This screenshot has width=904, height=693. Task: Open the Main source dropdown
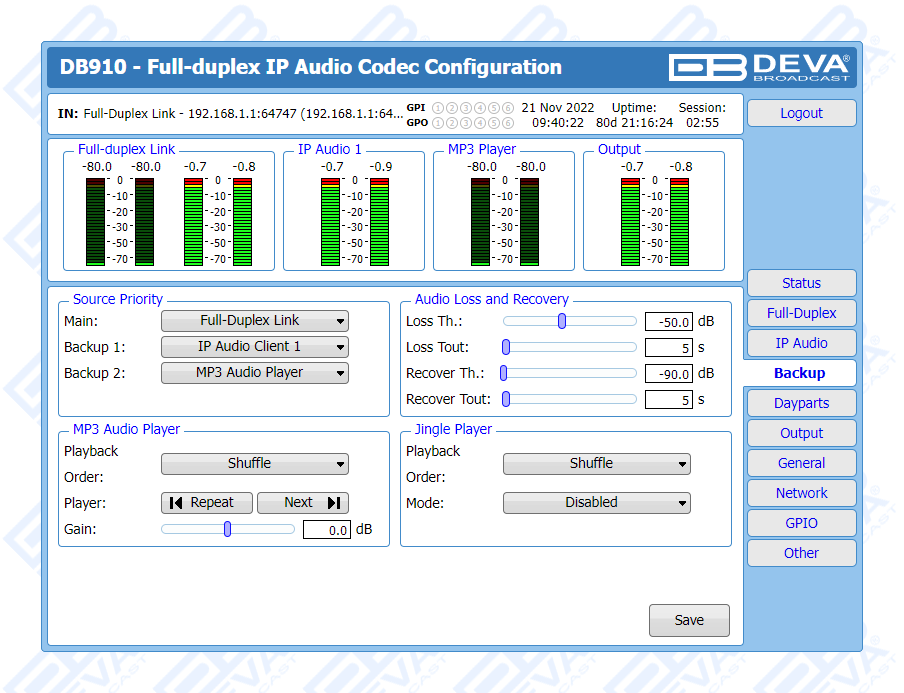[x=255, y=321]
